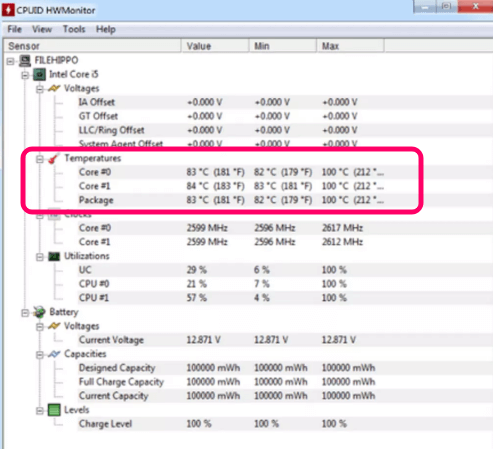Click the Utilizations chart icon
The height and width of the screenshot is (449, 493).
point(54,256)
